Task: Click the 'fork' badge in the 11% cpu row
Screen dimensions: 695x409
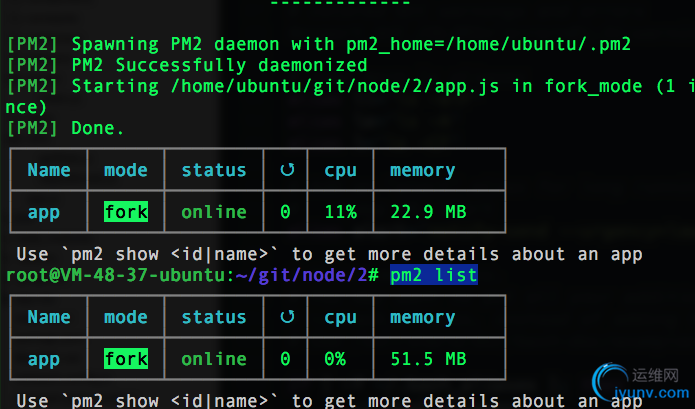Action: 126,212
